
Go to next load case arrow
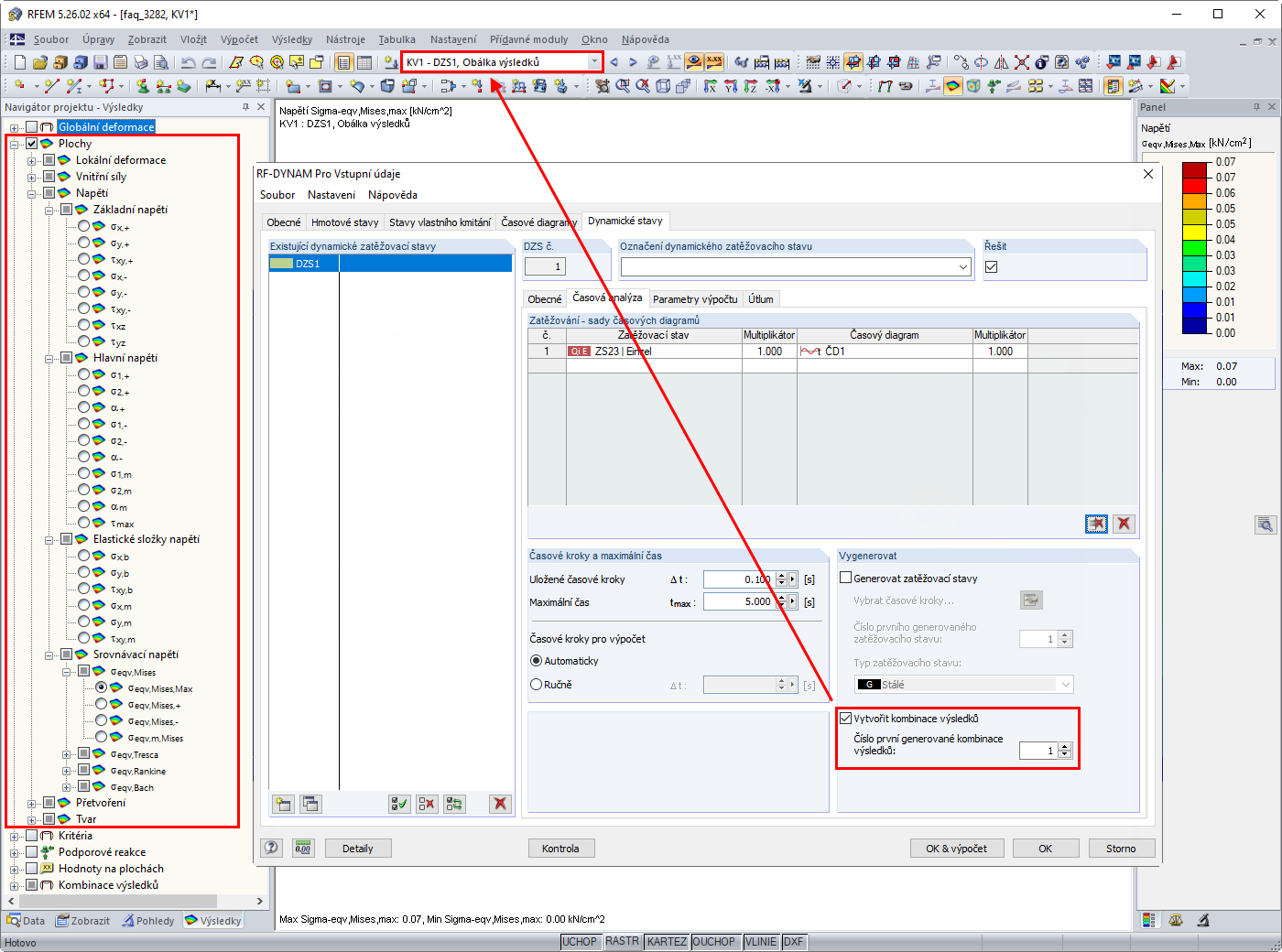633,62
